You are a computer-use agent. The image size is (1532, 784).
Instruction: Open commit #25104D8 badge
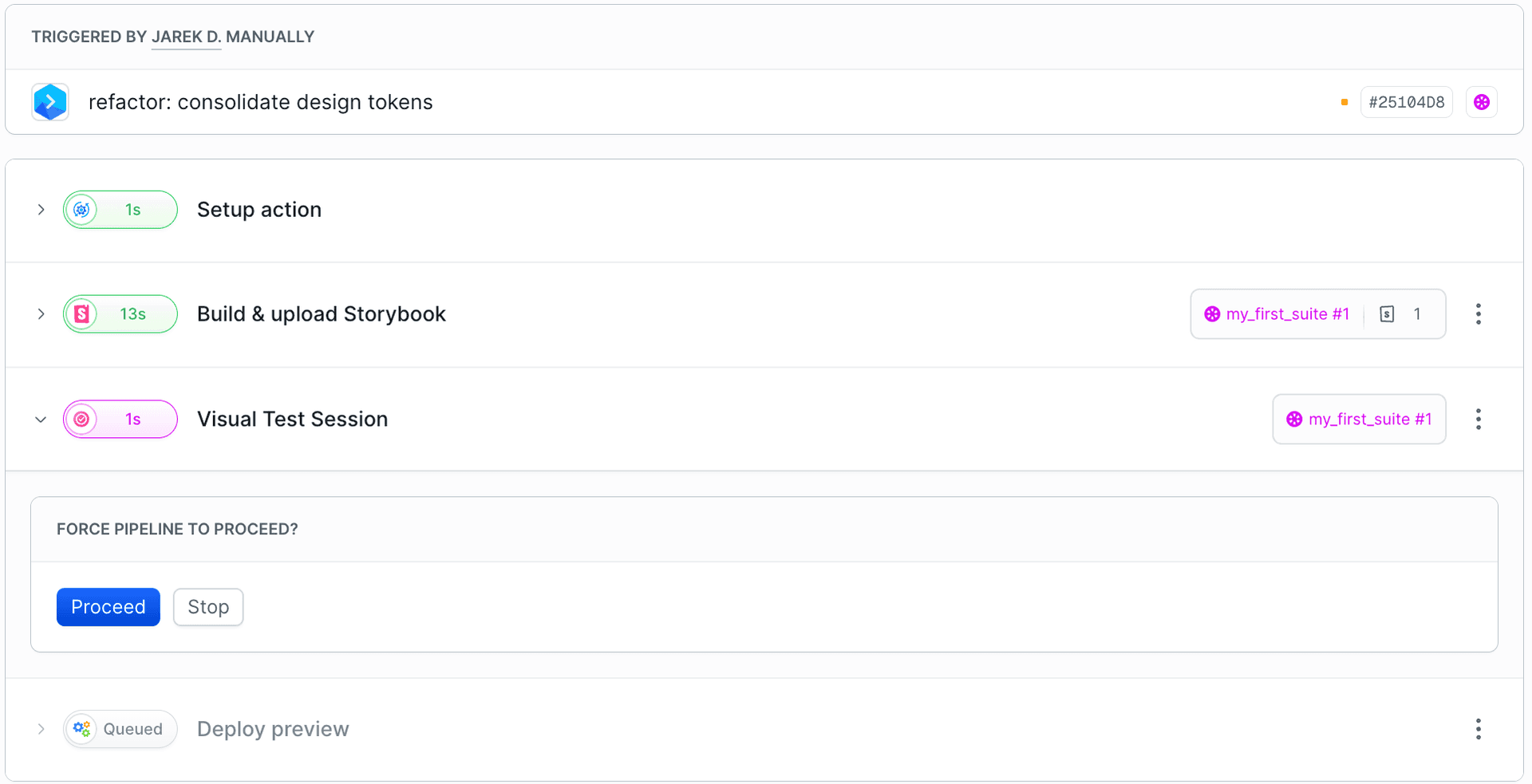(x=1406, y=102)
